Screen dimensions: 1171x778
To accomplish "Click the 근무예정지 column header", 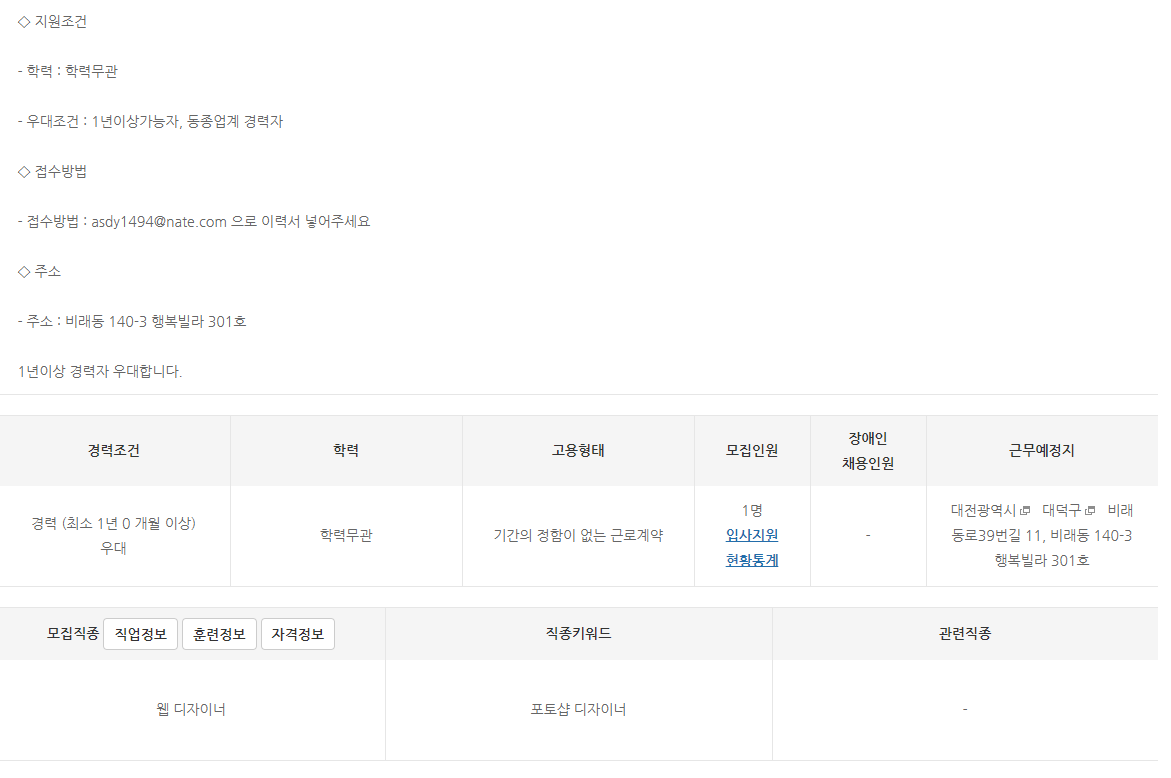I will 1042,450.
